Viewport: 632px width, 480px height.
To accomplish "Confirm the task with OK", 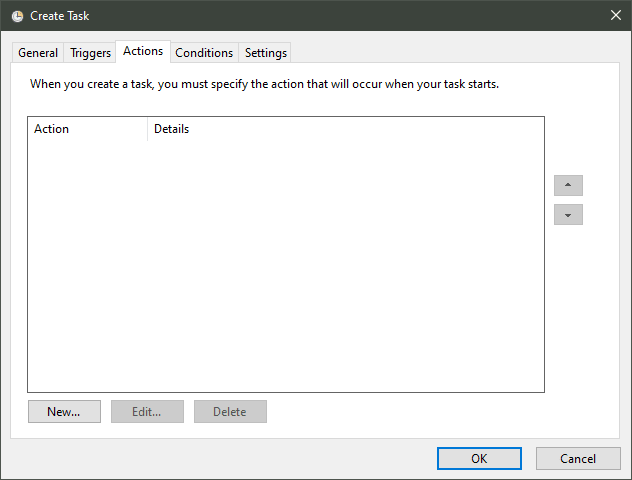I will tap(479, 459).
